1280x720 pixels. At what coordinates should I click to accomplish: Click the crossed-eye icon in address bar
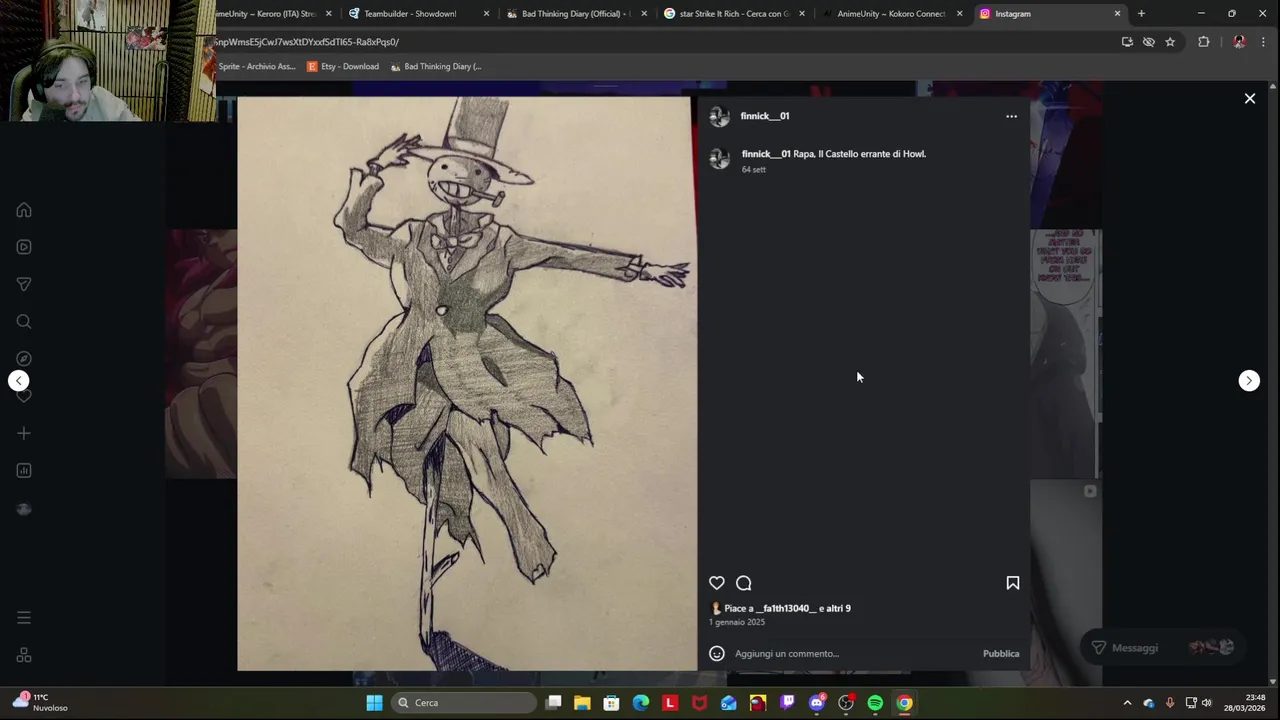1148,42
